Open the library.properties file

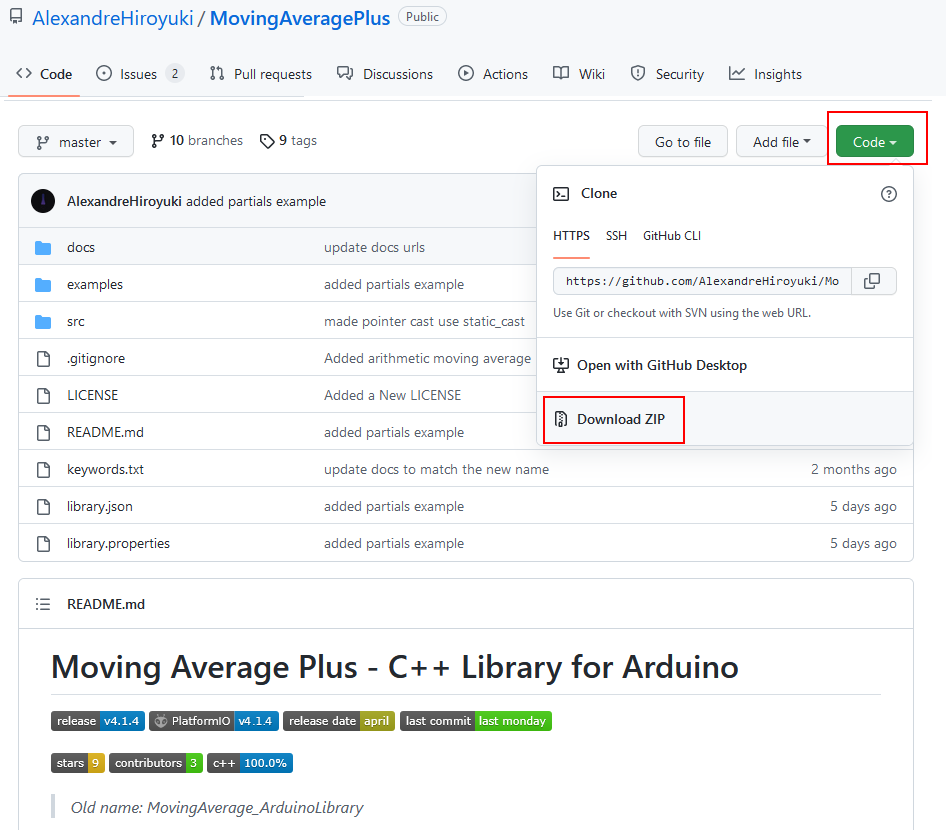tap(118, 543)
